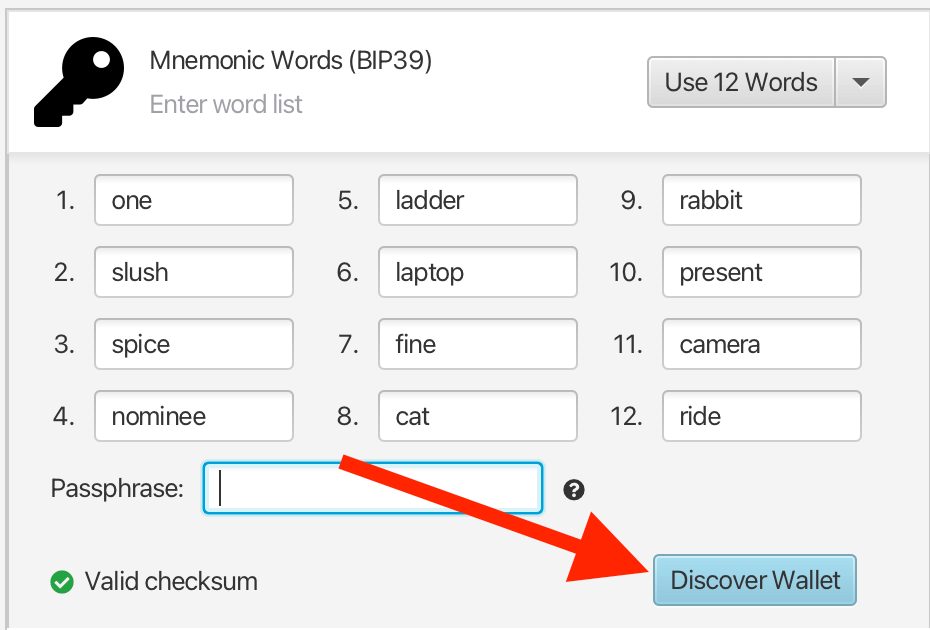Click the passphrase help question mark icon
This screenshot has width=930, height=630.
pos(573,489)
